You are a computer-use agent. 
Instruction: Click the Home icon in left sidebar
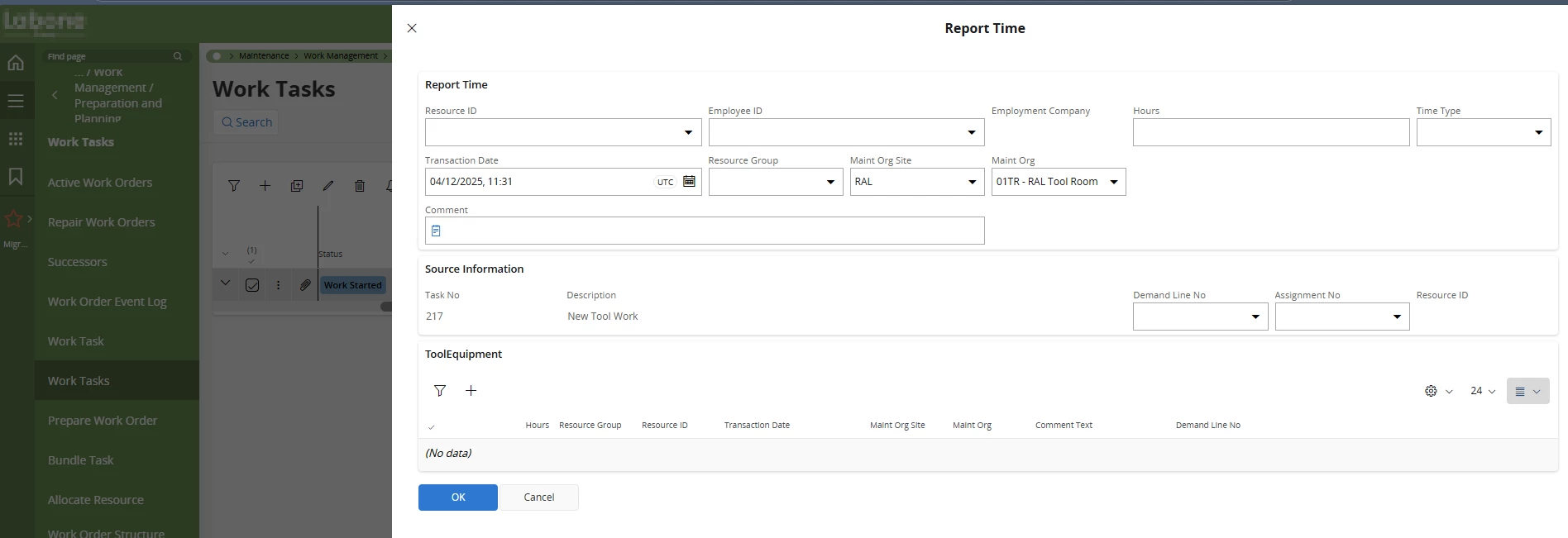click(x=16, y=63)
